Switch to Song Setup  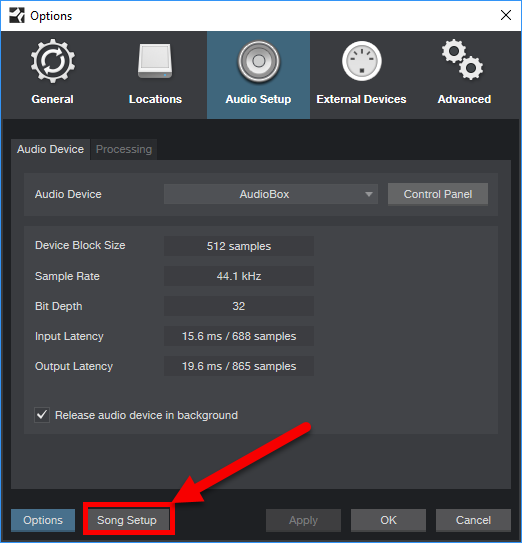(128, 520)
